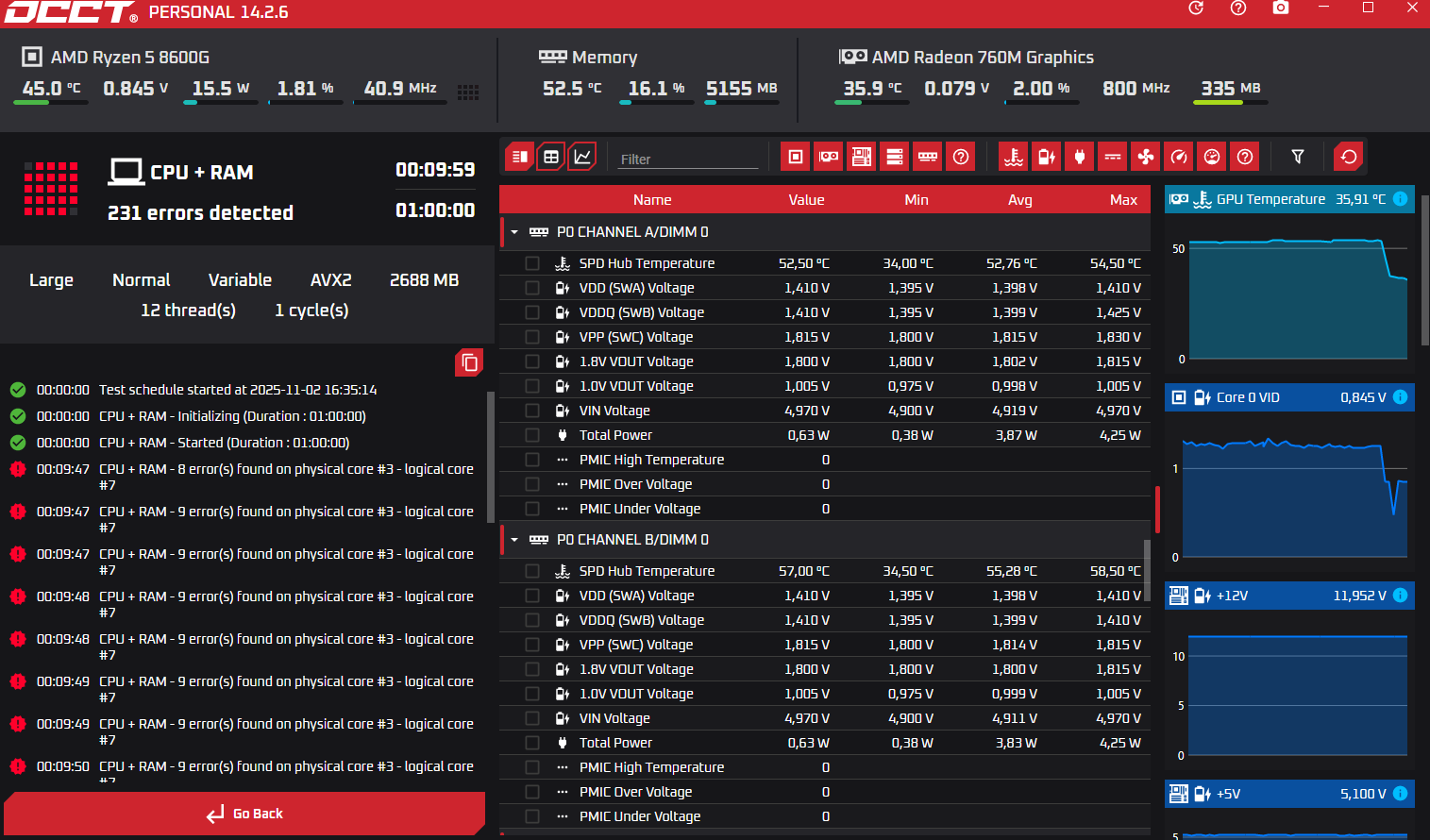Click the screenshot camera icon in title bar
1430x840 pixels.
tap(1280, 8)
